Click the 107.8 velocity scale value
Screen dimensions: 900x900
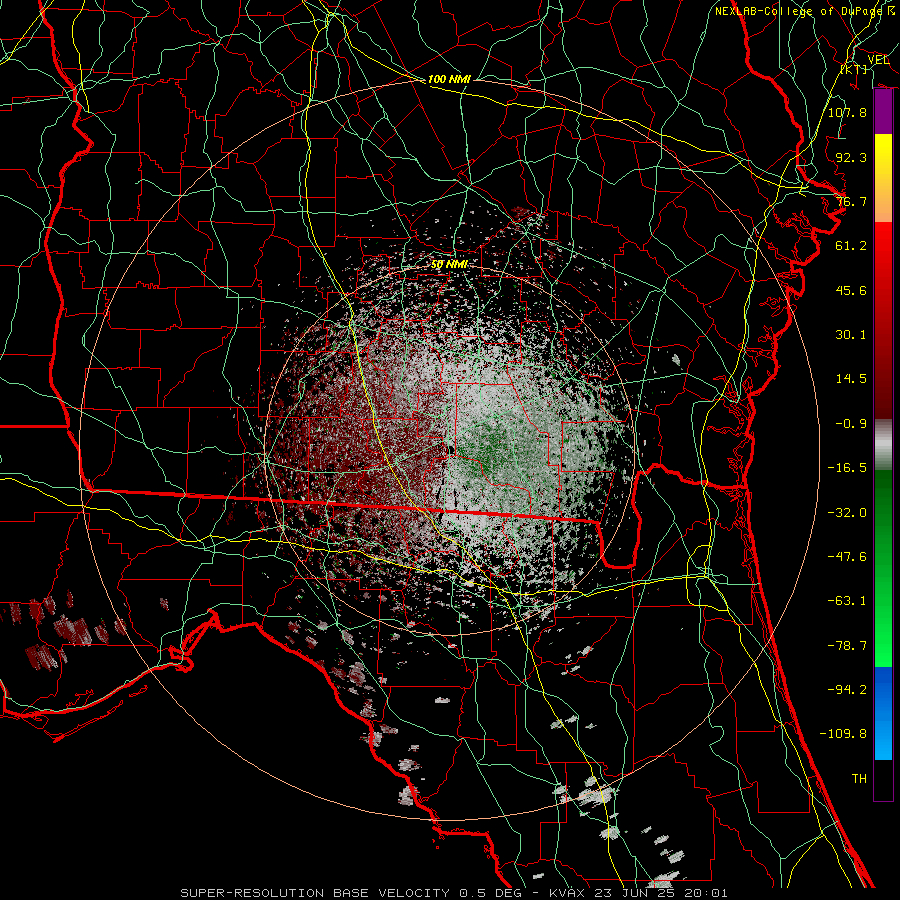click(x=847, y=112)
